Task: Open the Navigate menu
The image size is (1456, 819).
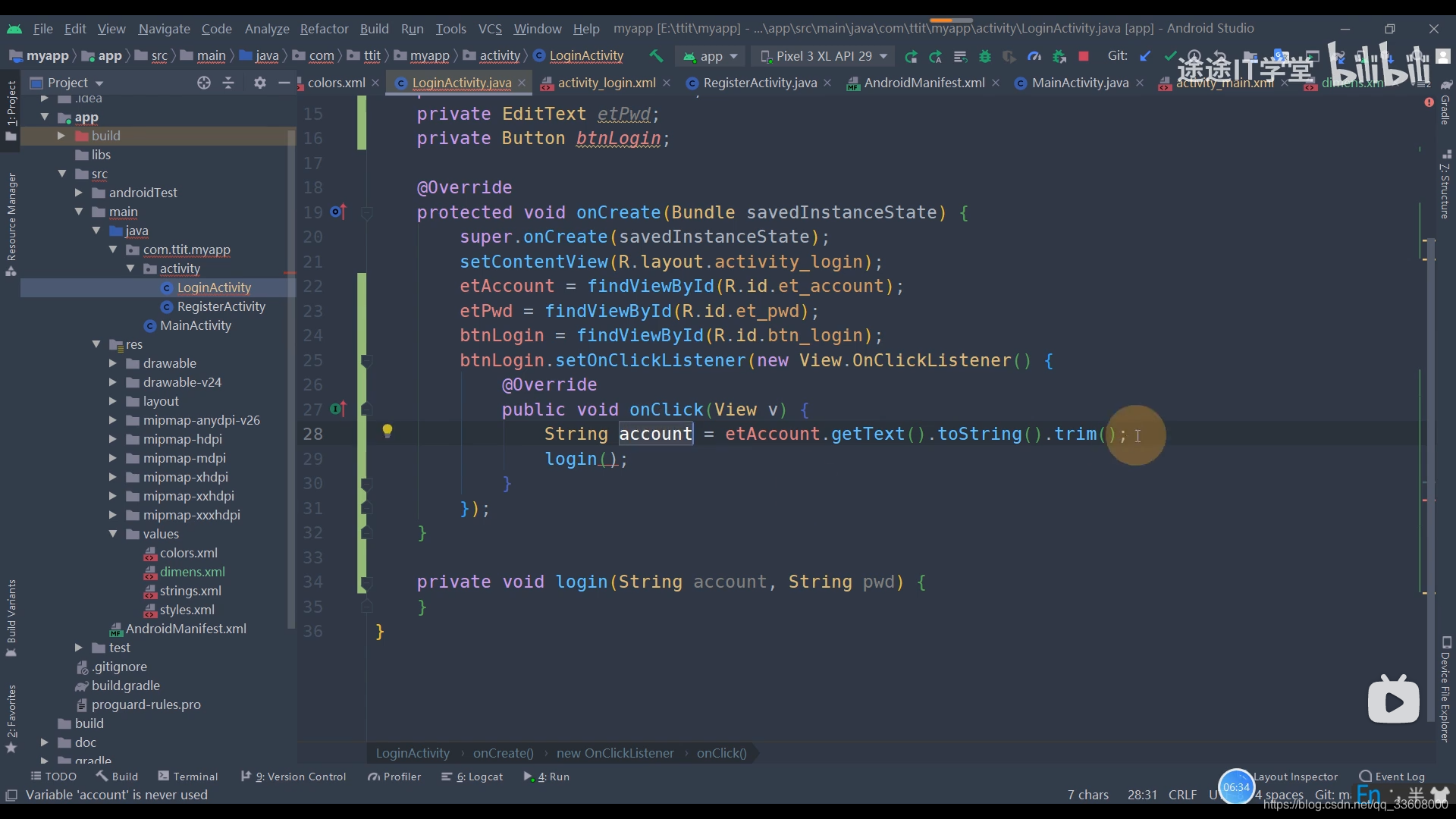Action: [x=164, y=29]
